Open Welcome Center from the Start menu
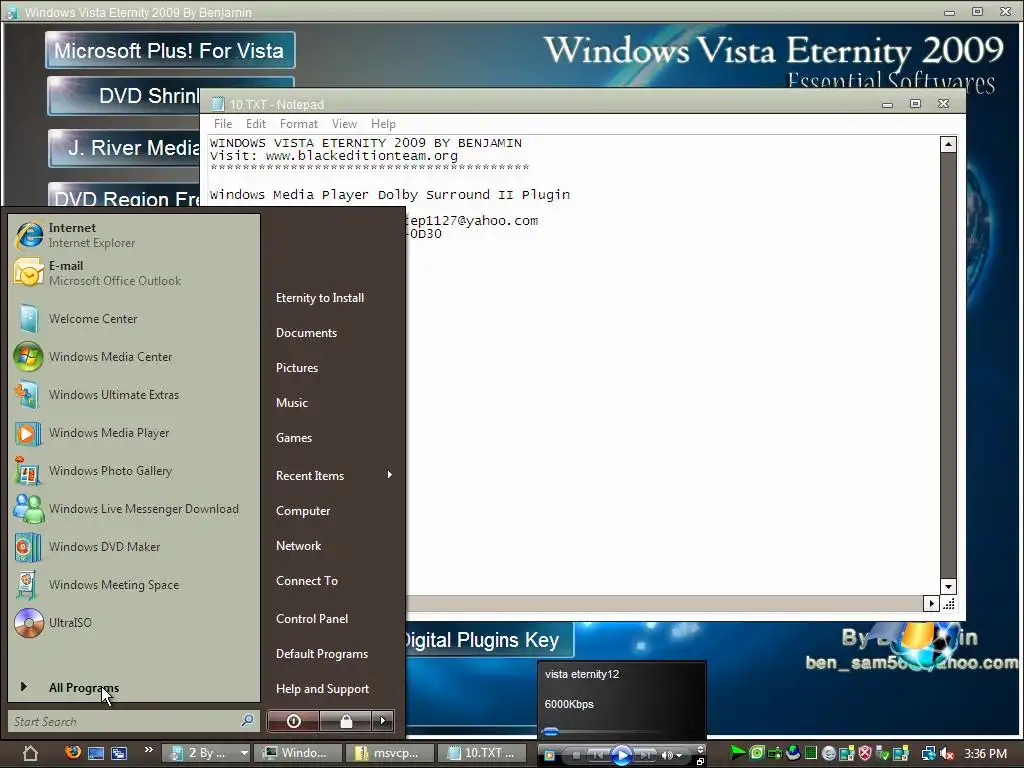The height and width of the screenshot is (768, 1024). [134, 319]
